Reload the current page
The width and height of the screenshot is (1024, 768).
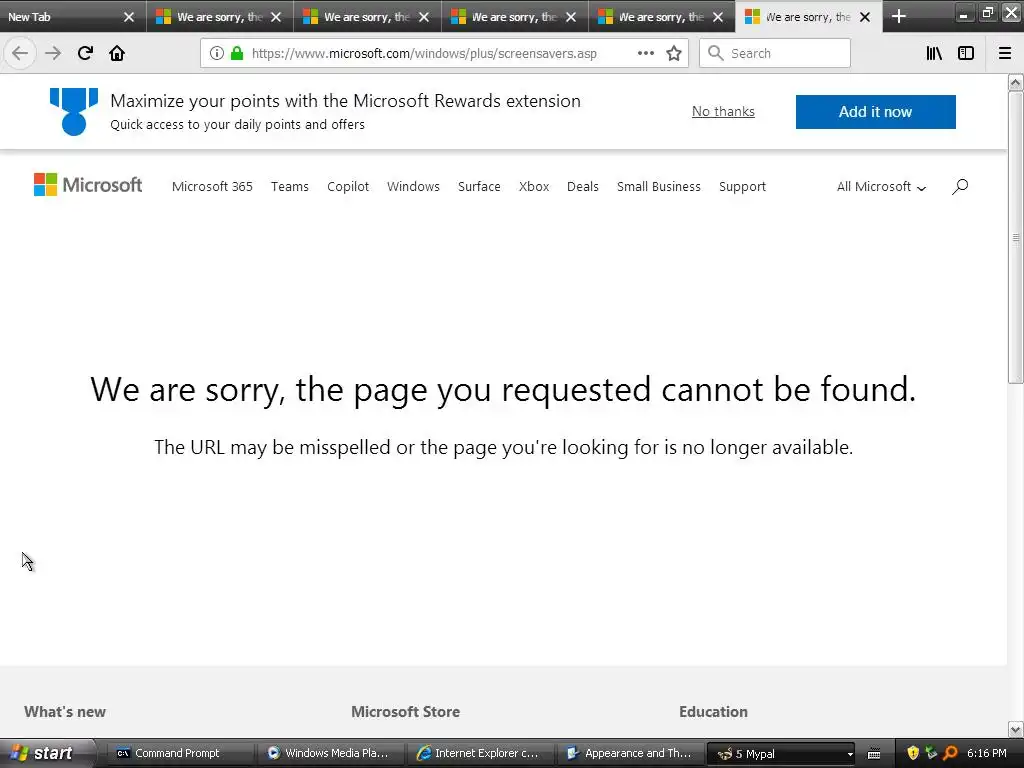pos(85,53)
